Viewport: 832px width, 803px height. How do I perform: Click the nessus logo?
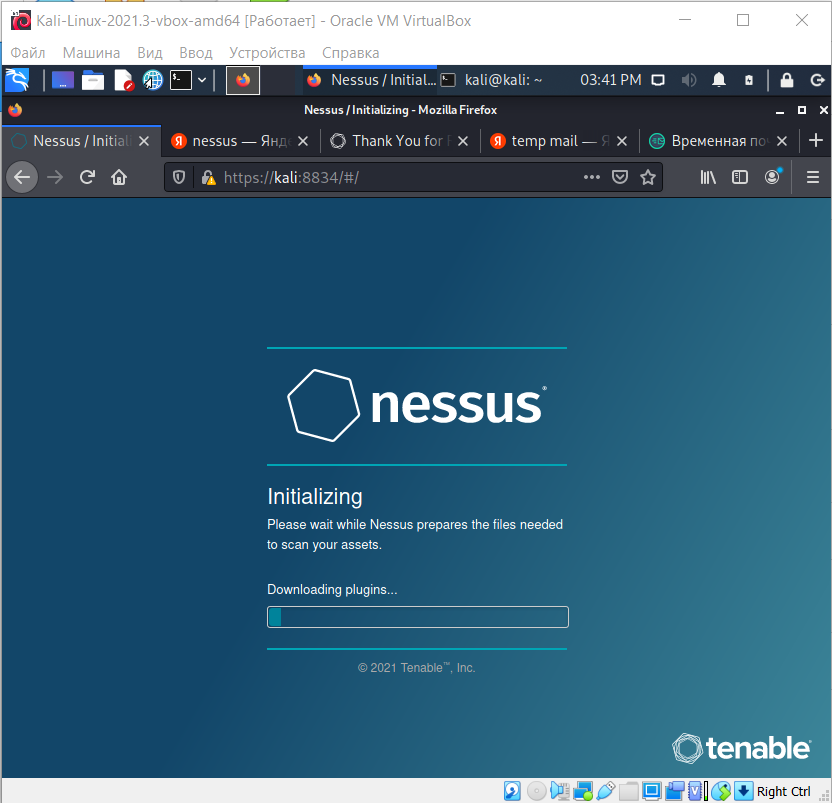click(x=417, y=405)
